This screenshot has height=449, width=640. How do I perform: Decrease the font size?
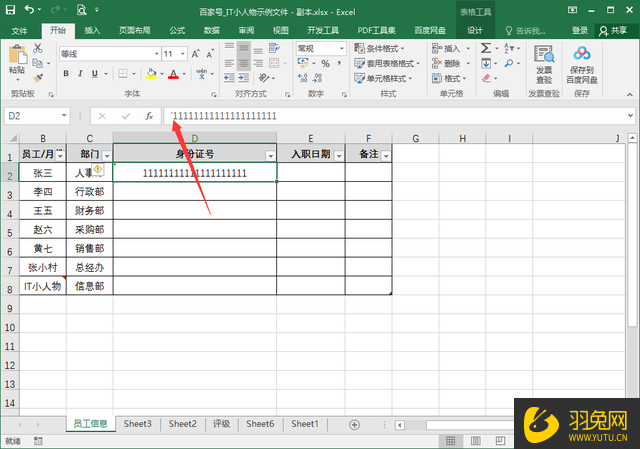pyautogui.click(x=210, y=54)
